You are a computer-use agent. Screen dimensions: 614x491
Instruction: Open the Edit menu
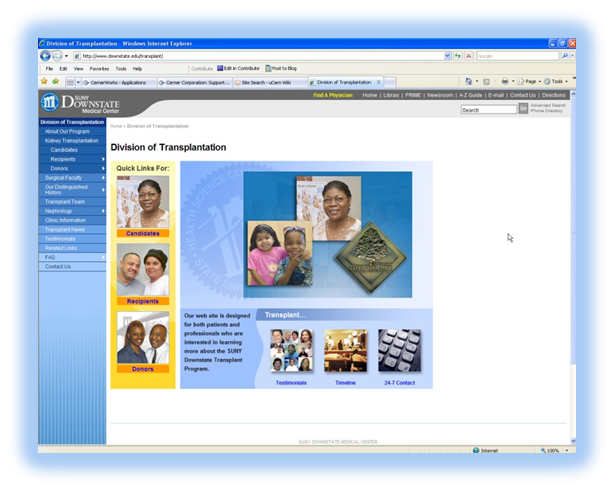coord(63,69)
